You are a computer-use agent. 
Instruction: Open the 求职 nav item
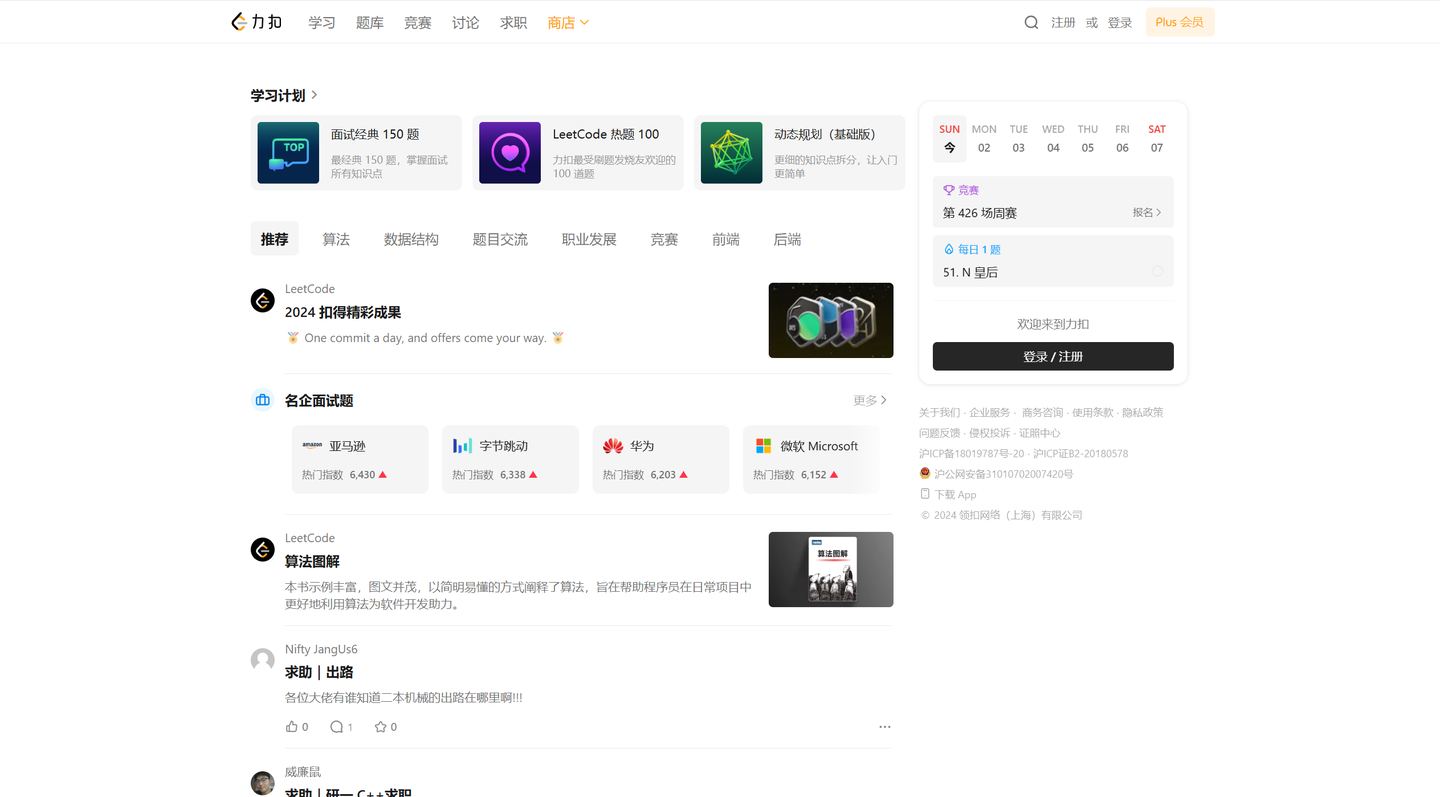[514, 22]
